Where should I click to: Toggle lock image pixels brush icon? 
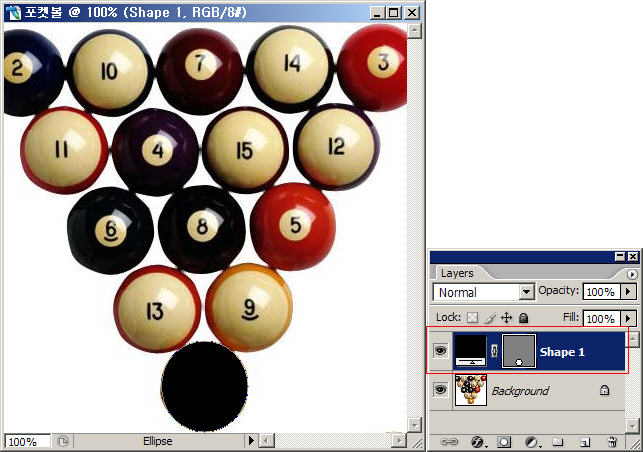tap(490, 318)
